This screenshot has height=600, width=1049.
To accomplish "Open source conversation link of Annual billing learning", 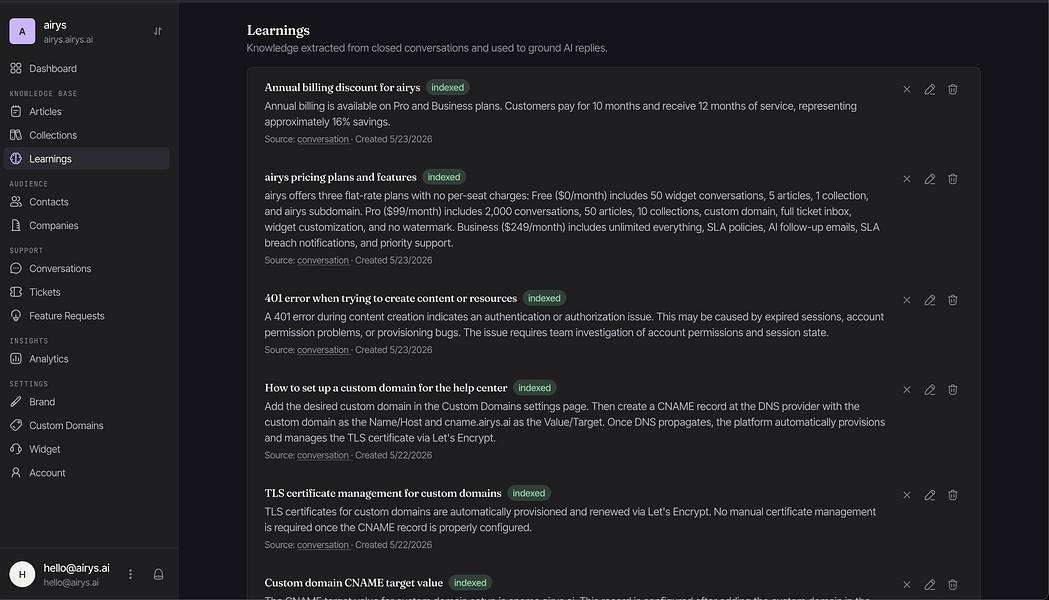I will click(x=323, y=139).
